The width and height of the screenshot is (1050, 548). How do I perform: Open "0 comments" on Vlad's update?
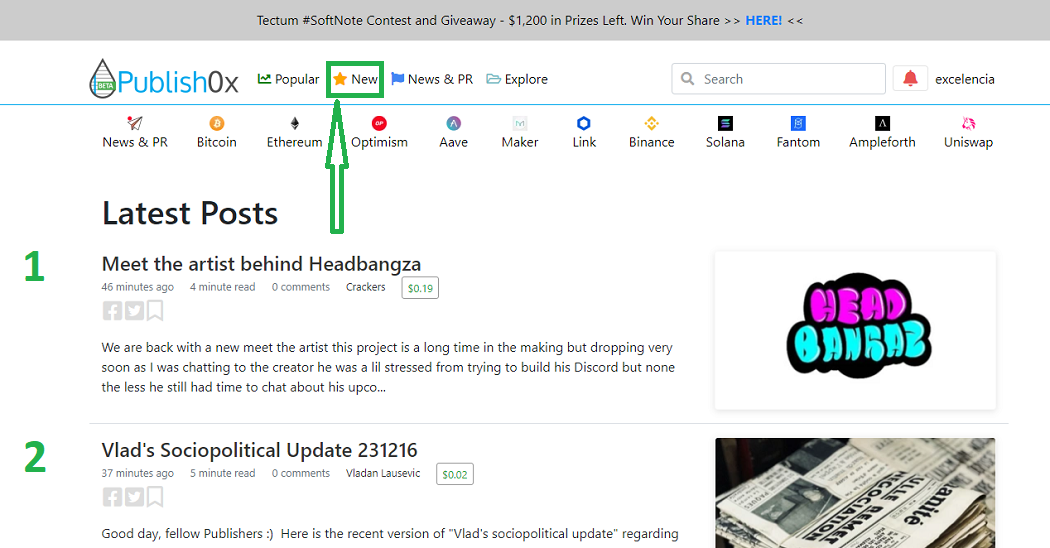coord(301,473)
